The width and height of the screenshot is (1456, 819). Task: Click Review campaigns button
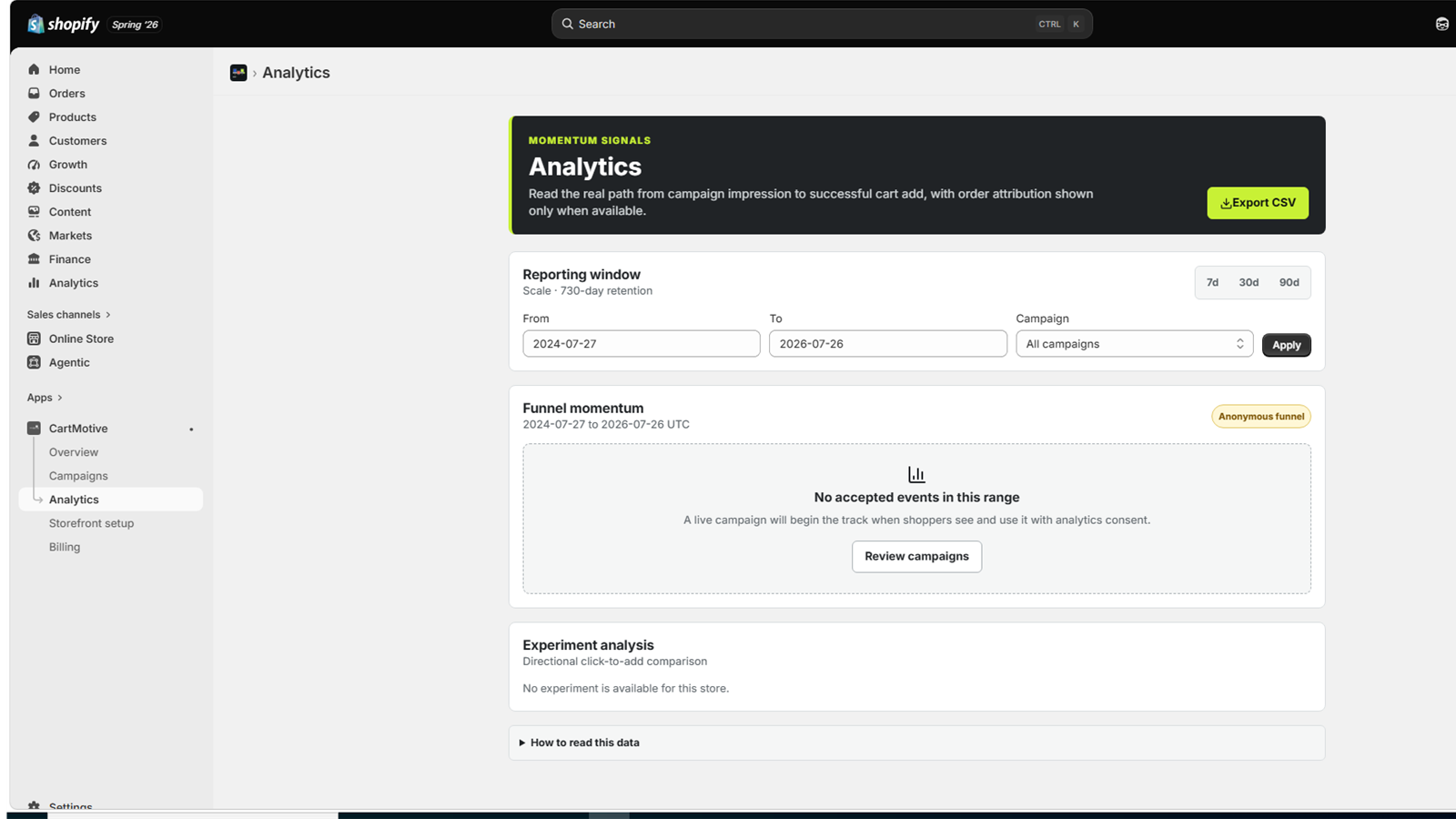916,556
